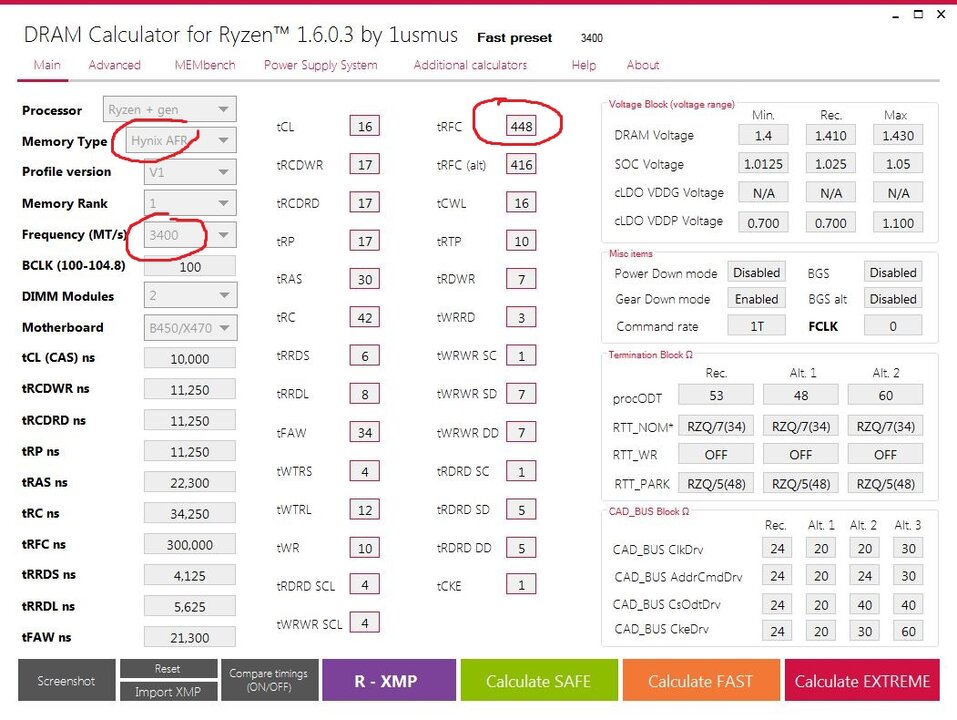Open the Memory Type dropdown

(x=181, y=140)
